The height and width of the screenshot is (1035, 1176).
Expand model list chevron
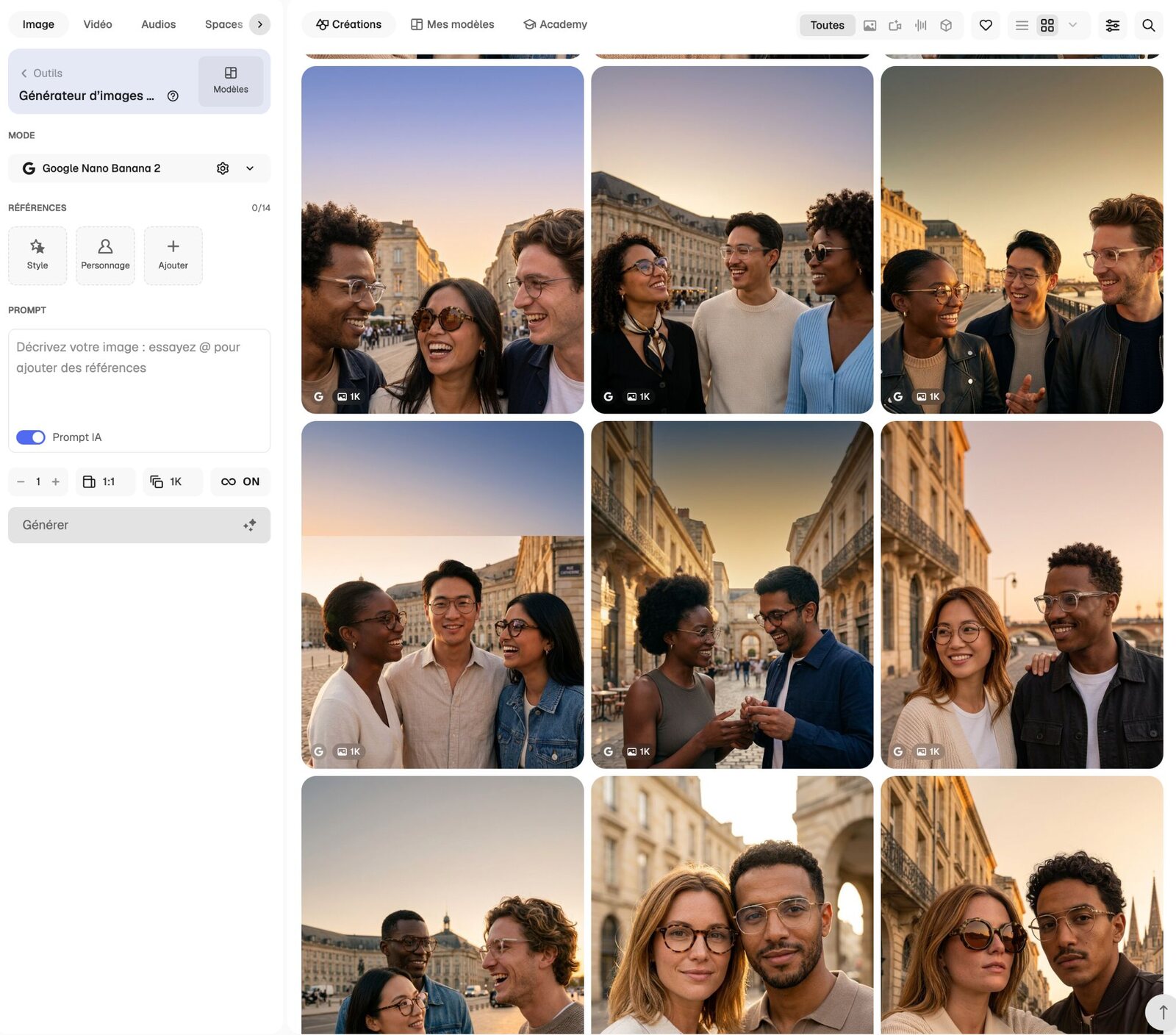click(x=250, y=168)
